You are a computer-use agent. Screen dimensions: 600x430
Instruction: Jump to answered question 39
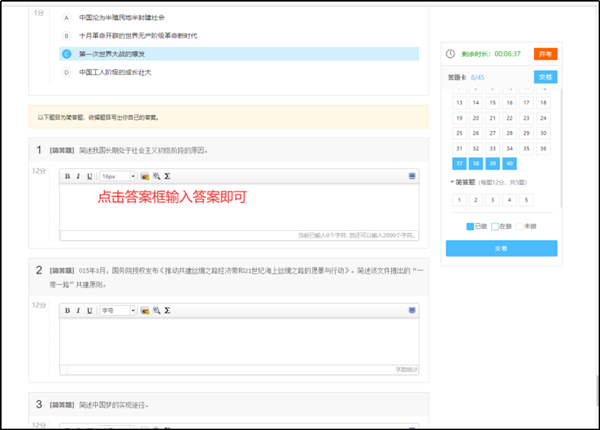[493, 164]
